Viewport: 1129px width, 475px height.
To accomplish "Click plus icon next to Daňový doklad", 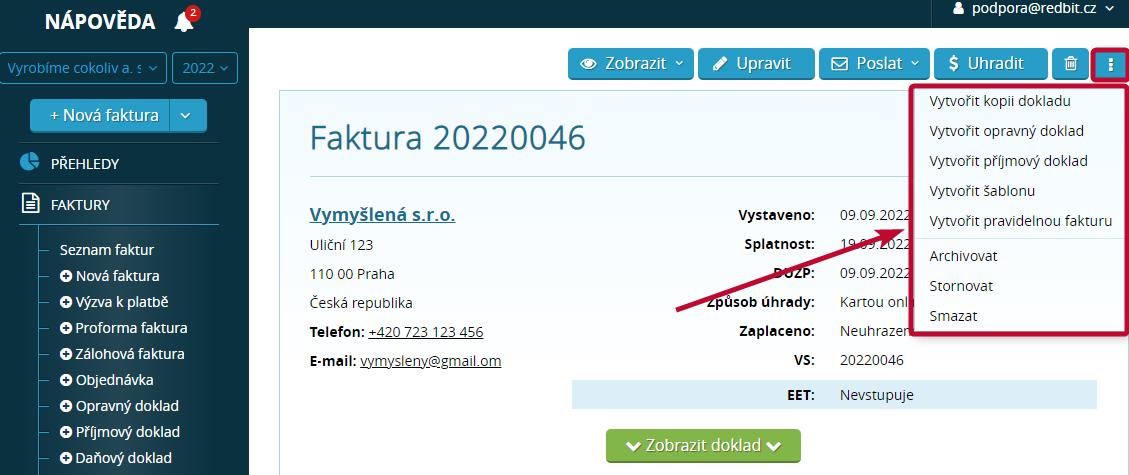I will point(66,458).
